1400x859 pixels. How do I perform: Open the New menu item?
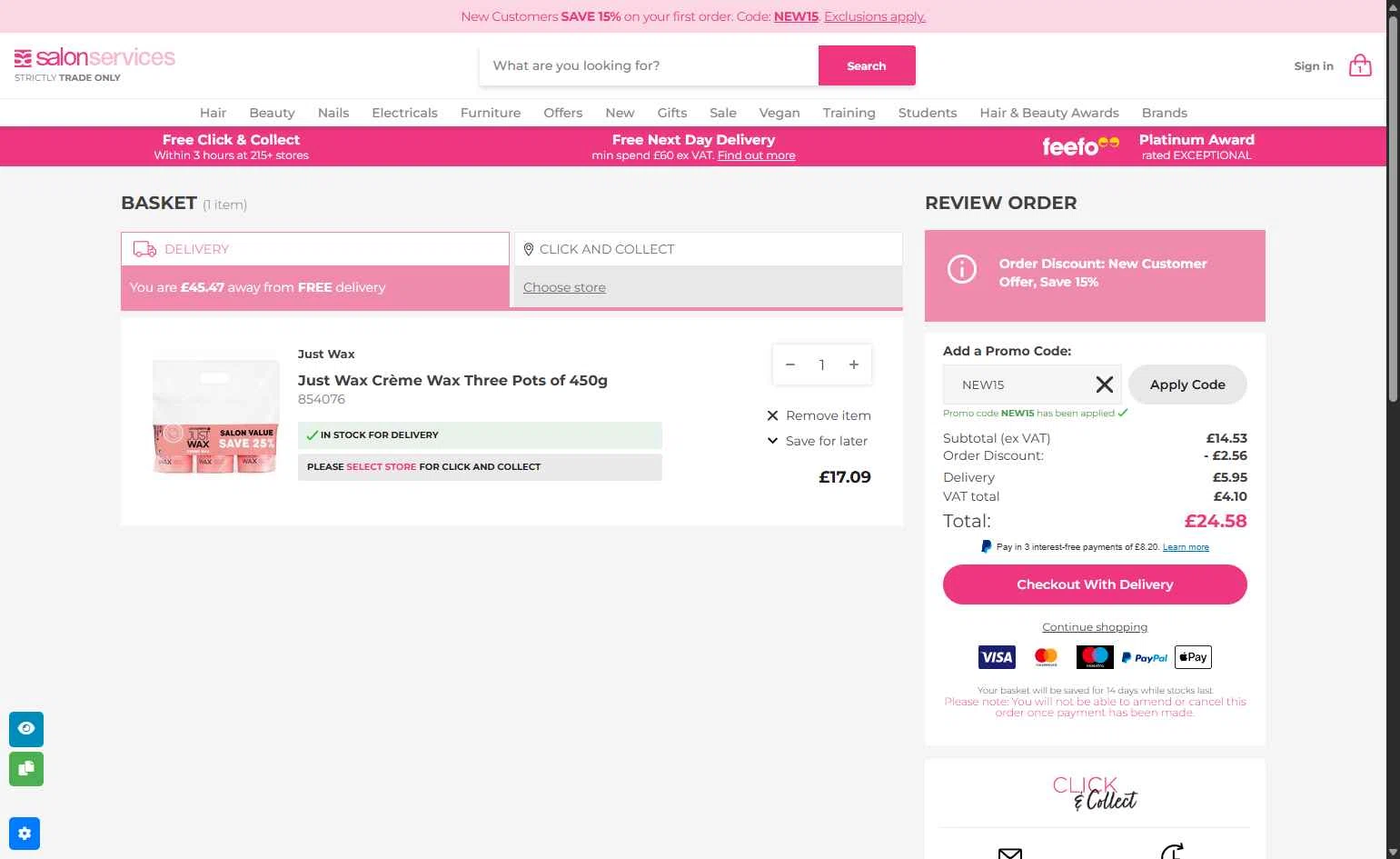(620, 113)
